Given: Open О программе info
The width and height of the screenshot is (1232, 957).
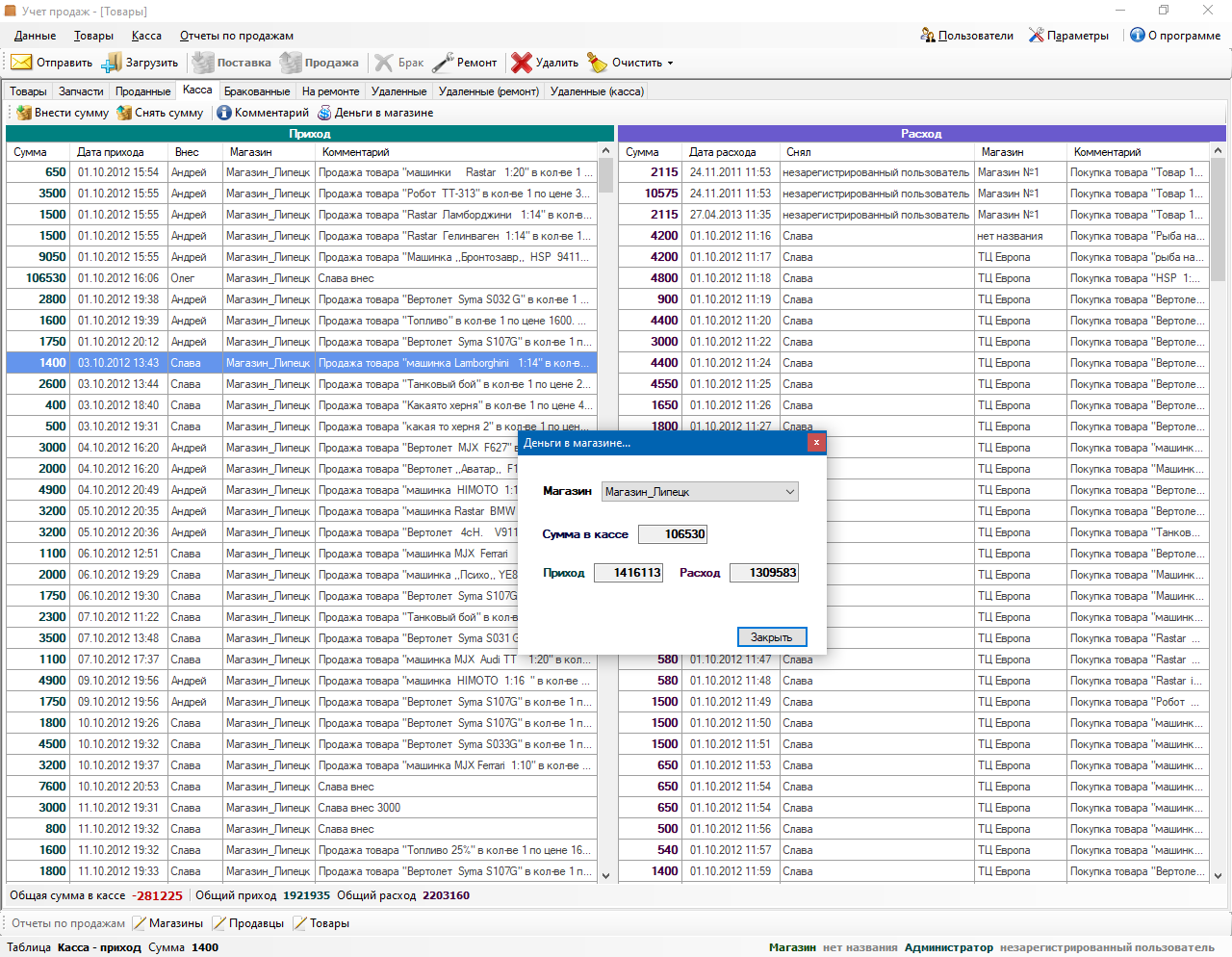Looking at the screenshot, I should tap(1174, 36).
